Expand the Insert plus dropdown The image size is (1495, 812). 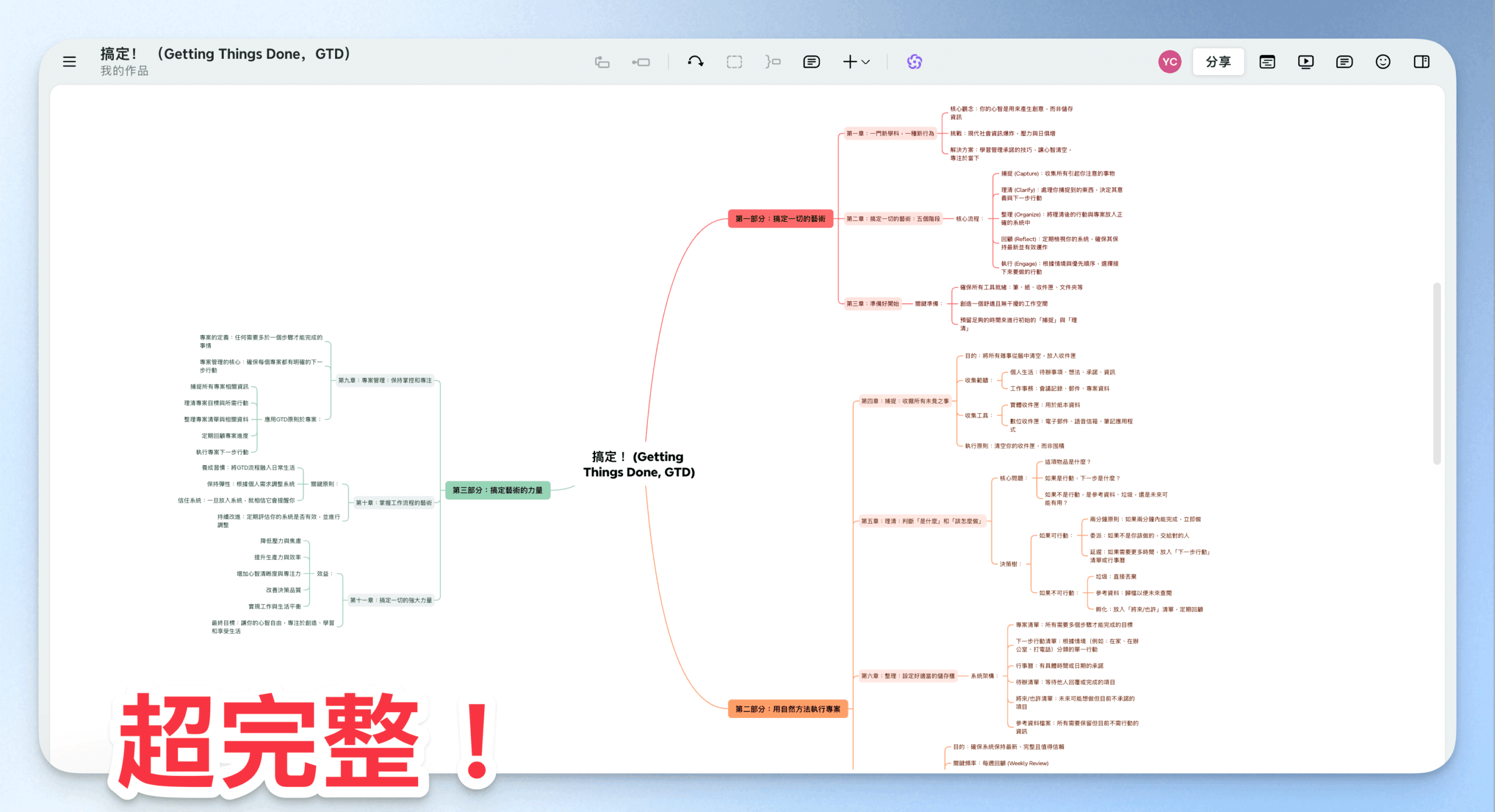coord(856,62)
